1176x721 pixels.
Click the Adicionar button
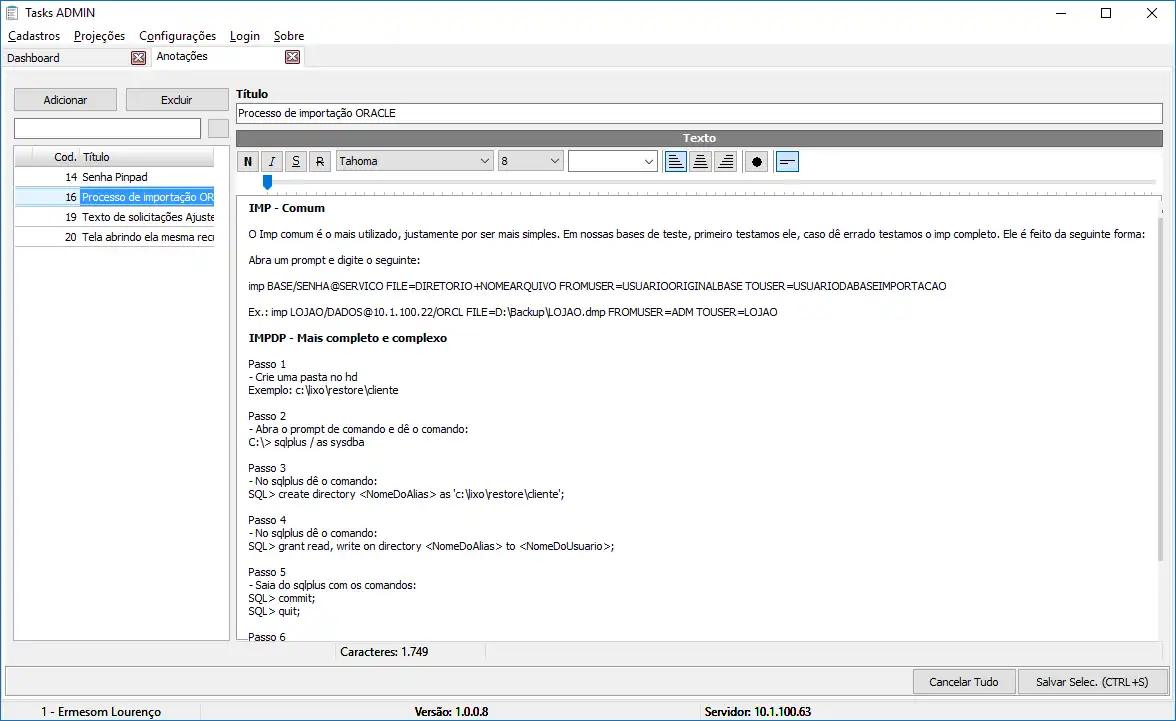65,100
